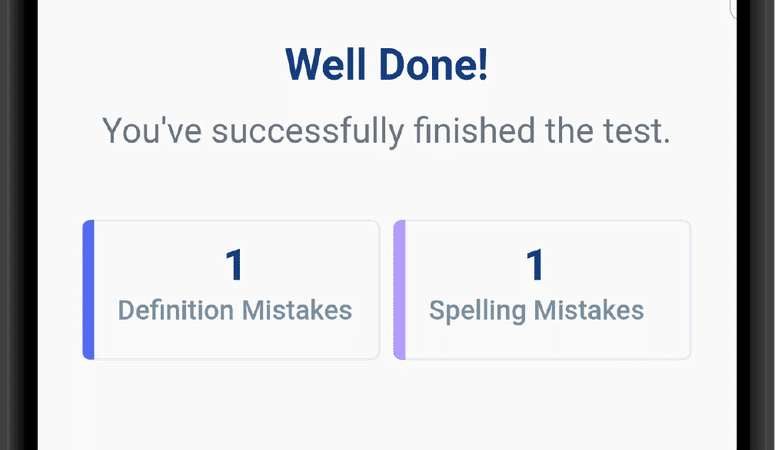
Task: Click the number above Definition Mistakes
Action: [234, 265]
